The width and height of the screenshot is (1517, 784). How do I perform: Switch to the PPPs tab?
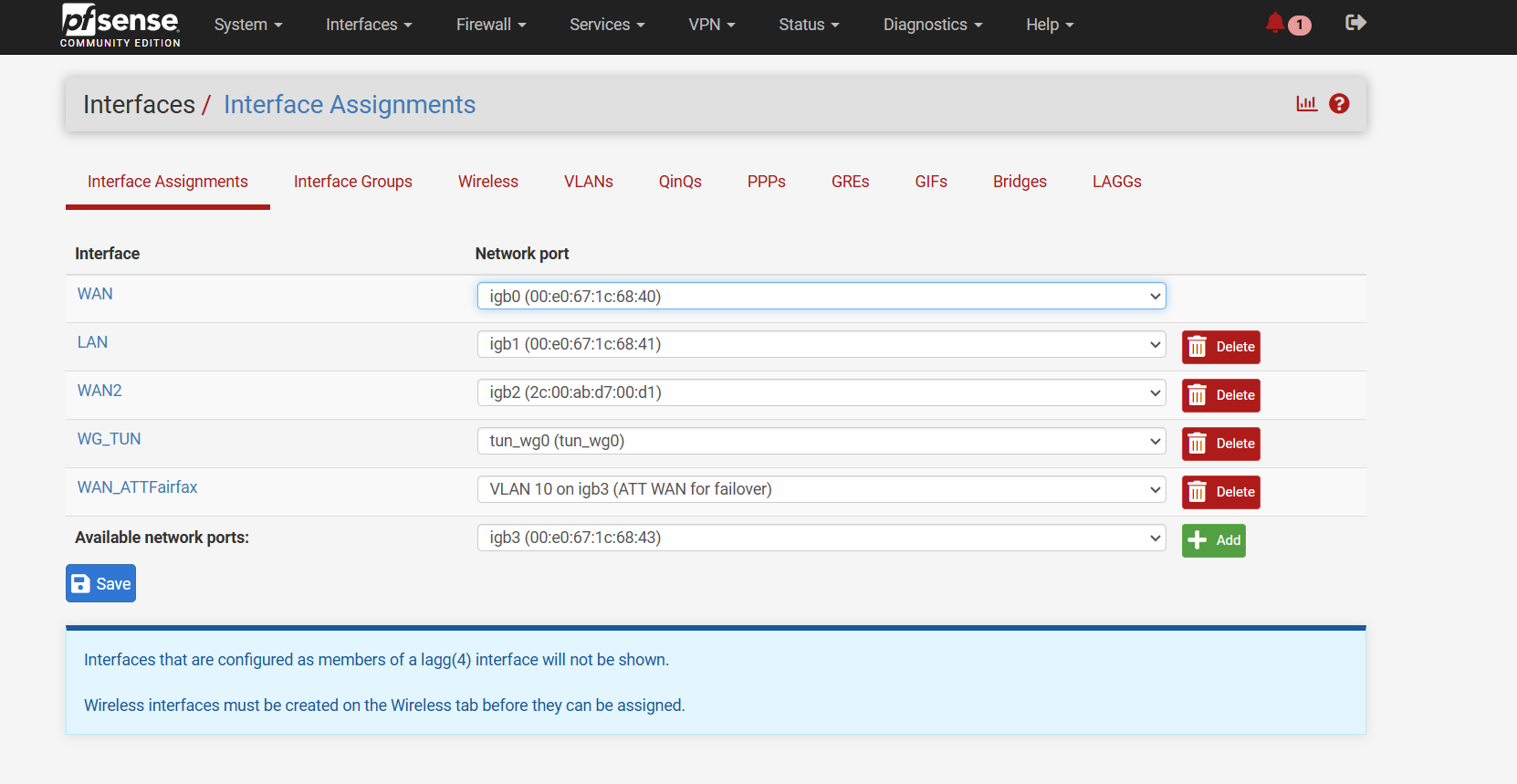point(767,182)
